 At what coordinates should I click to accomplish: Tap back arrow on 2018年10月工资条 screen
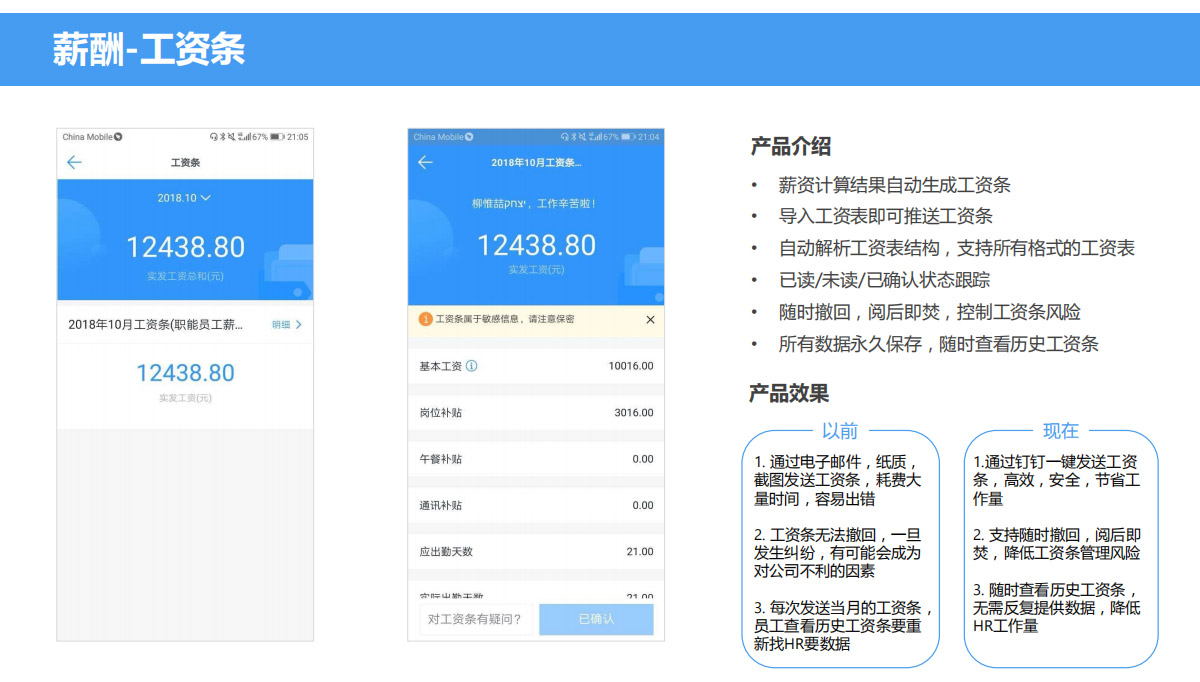tap(425, 163)
